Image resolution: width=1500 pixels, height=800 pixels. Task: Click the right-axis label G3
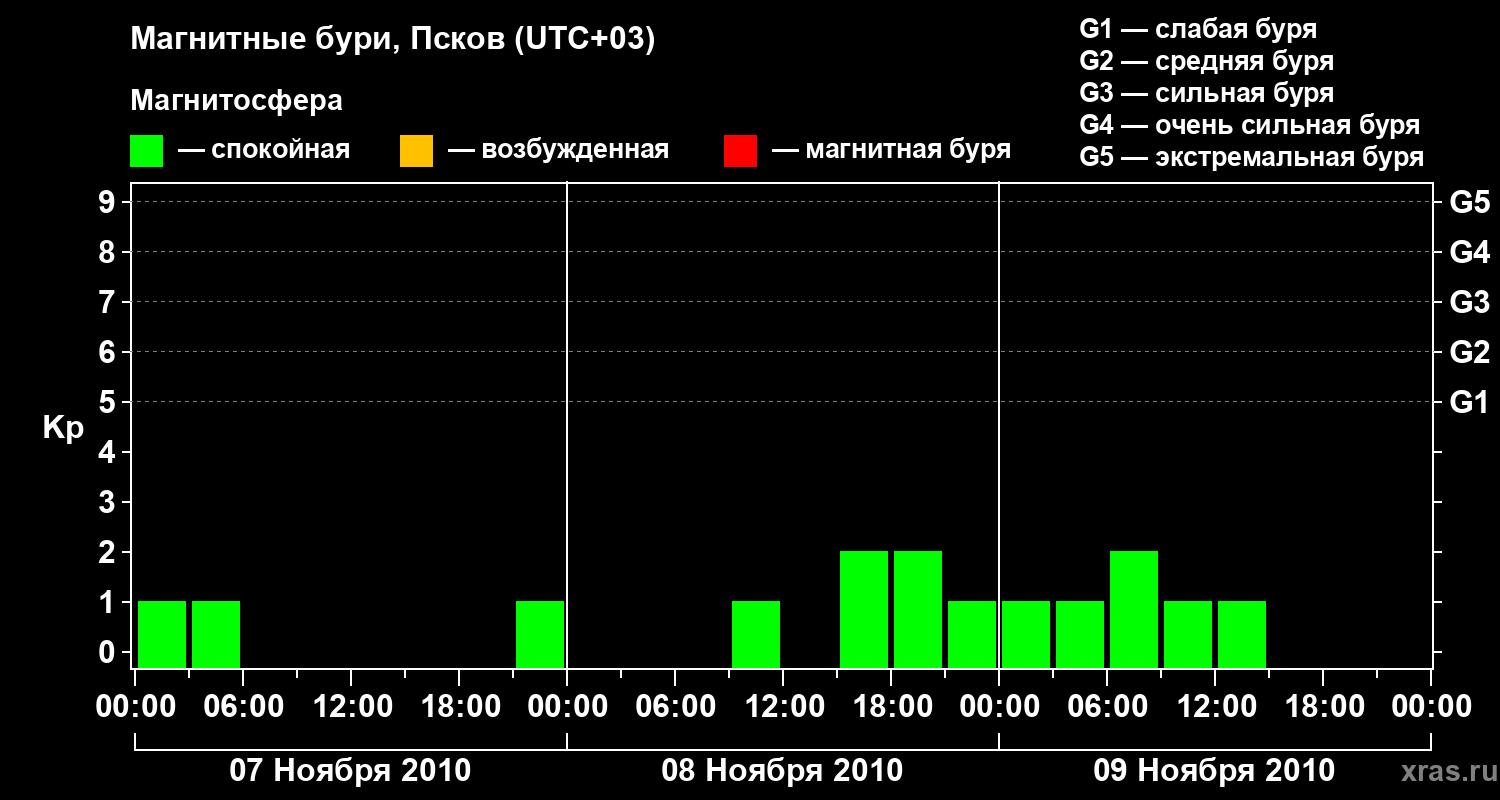point(1470,302)
